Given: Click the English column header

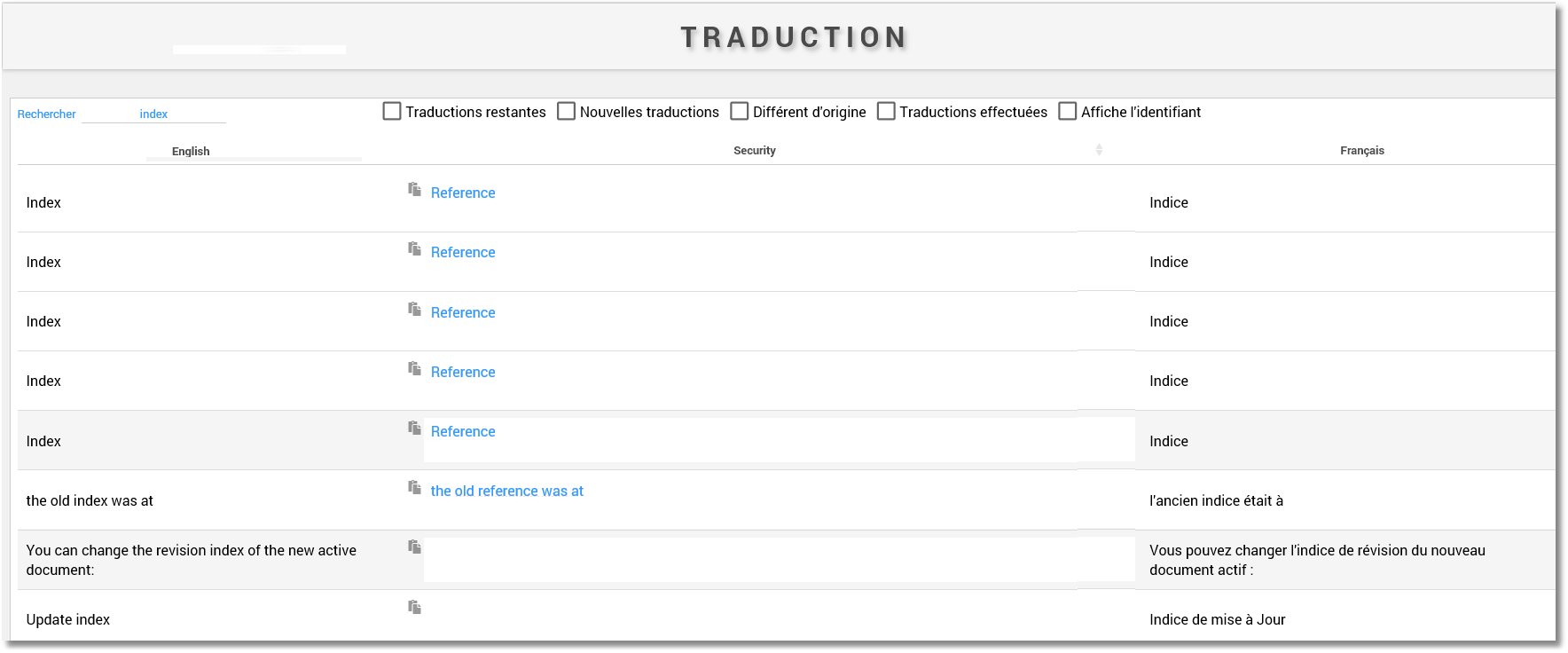Looking at the screenshot, I should 191,151.
